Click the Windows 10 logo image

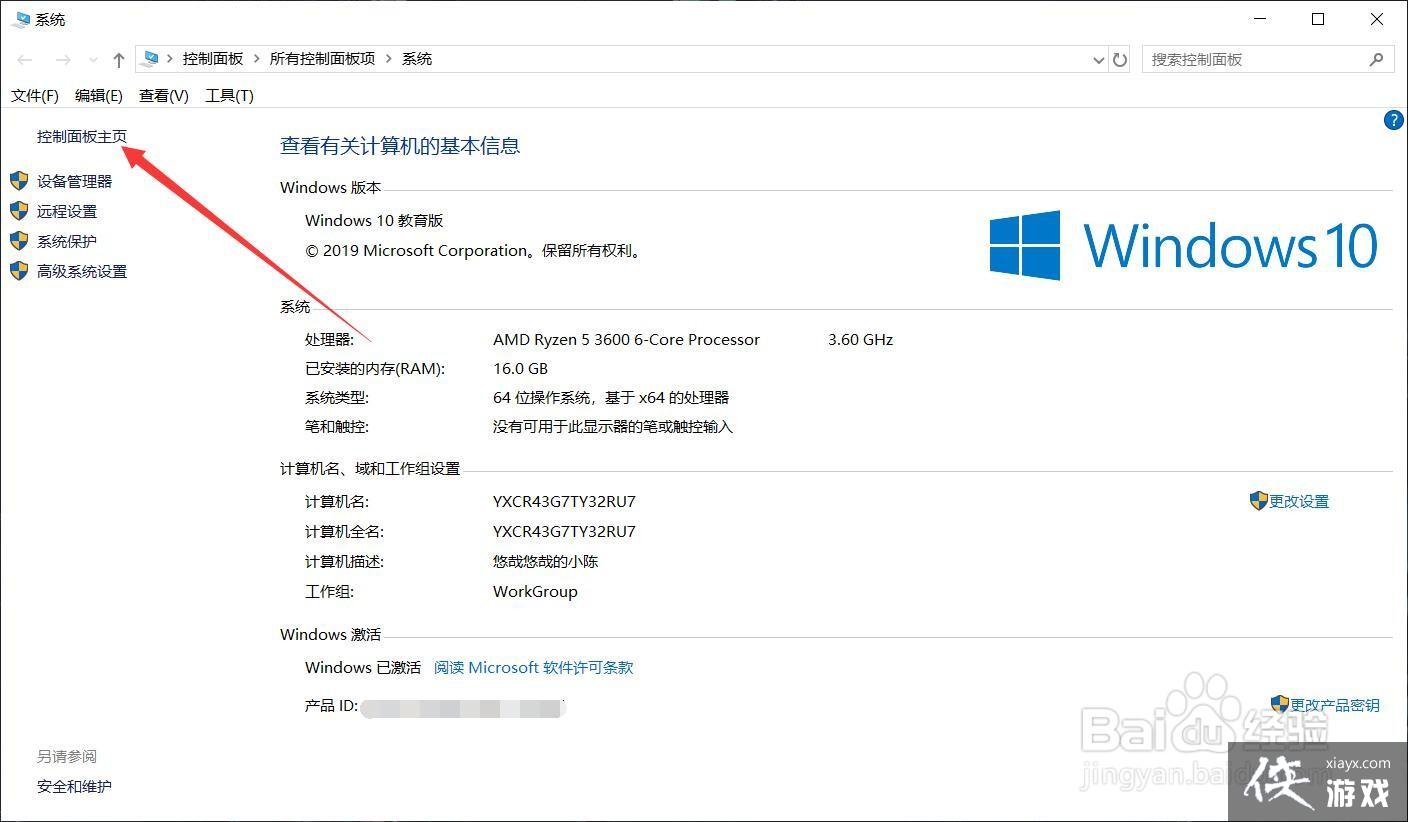1184,245
